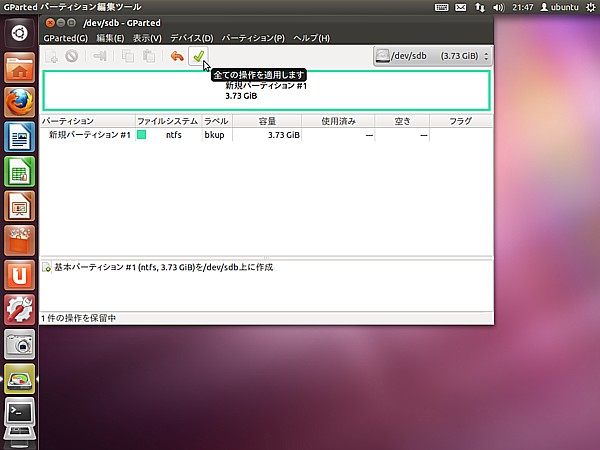Select the 新規パーティション #1 table row

pyautogui.click(x=266, y=135)
